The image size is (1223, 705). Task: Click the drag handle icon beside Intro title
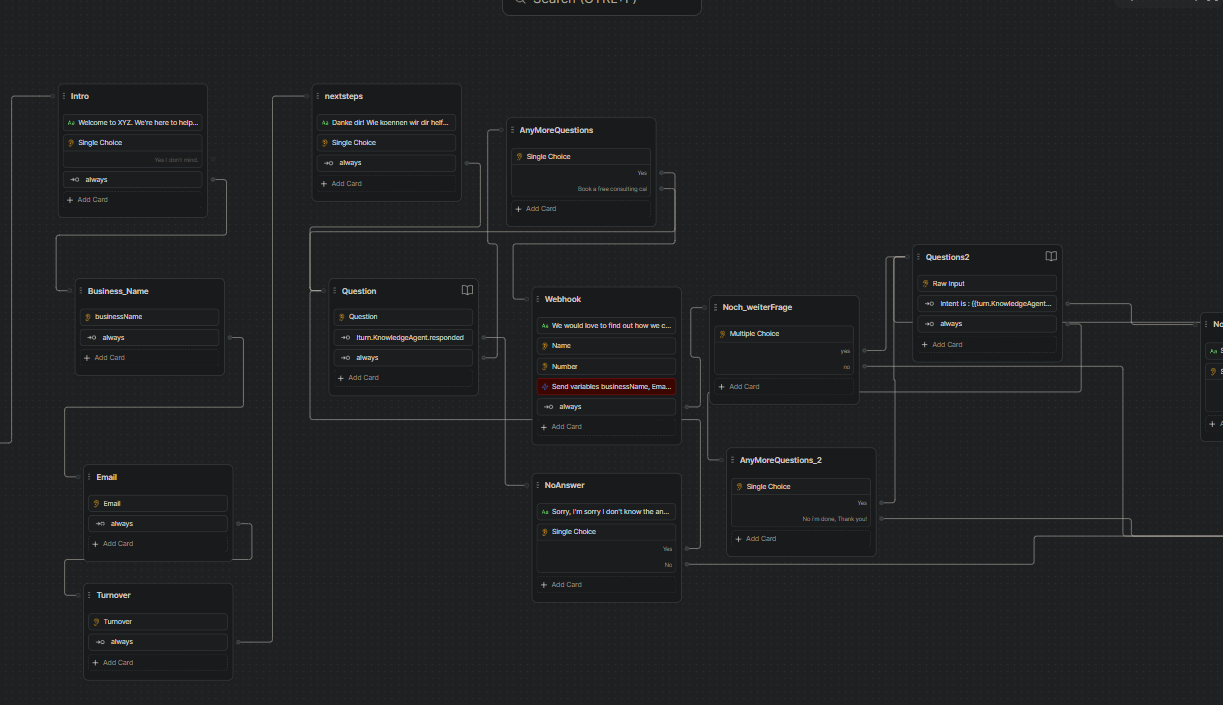click(65, 97)
